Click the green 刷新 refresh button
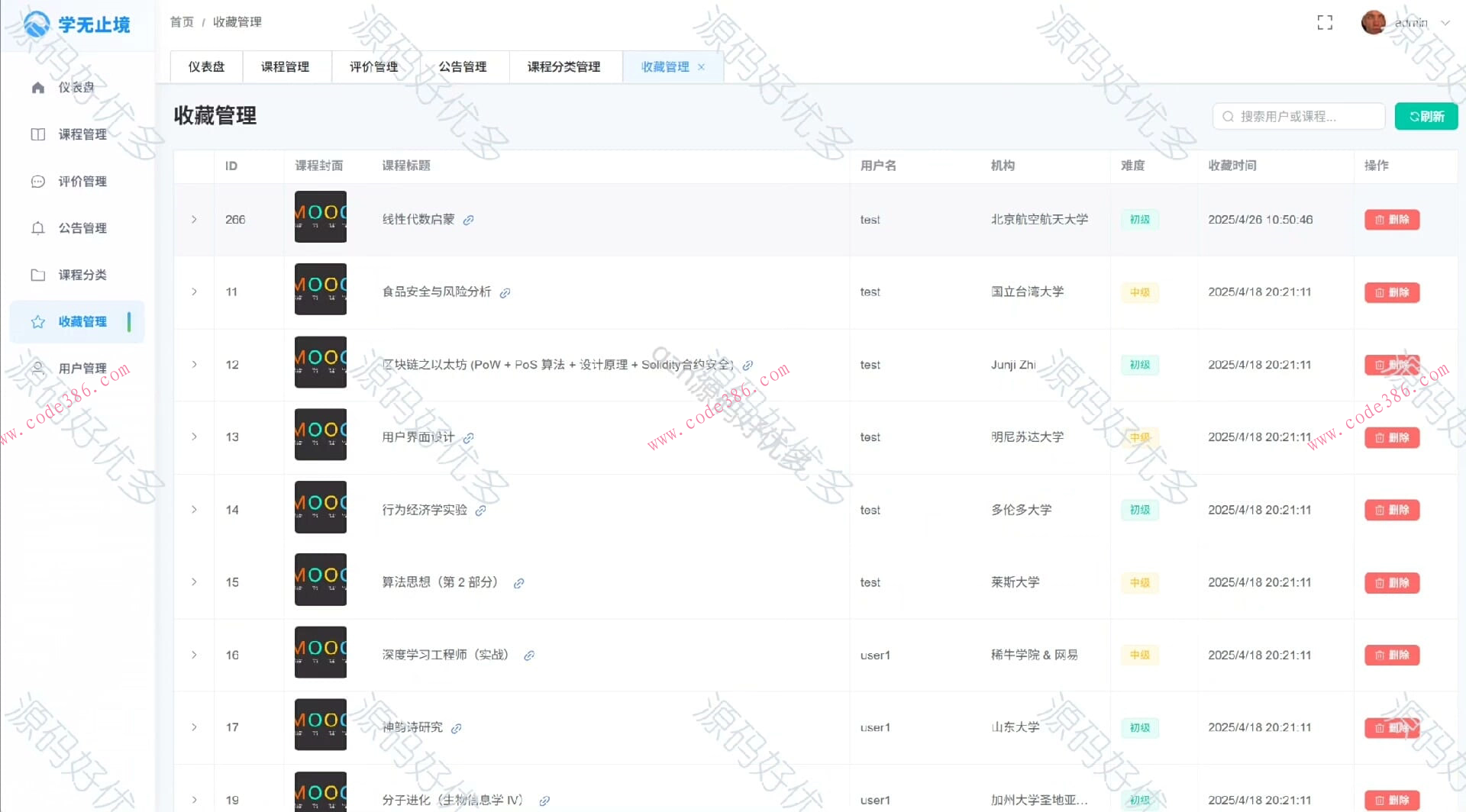 pos(1426,116)
